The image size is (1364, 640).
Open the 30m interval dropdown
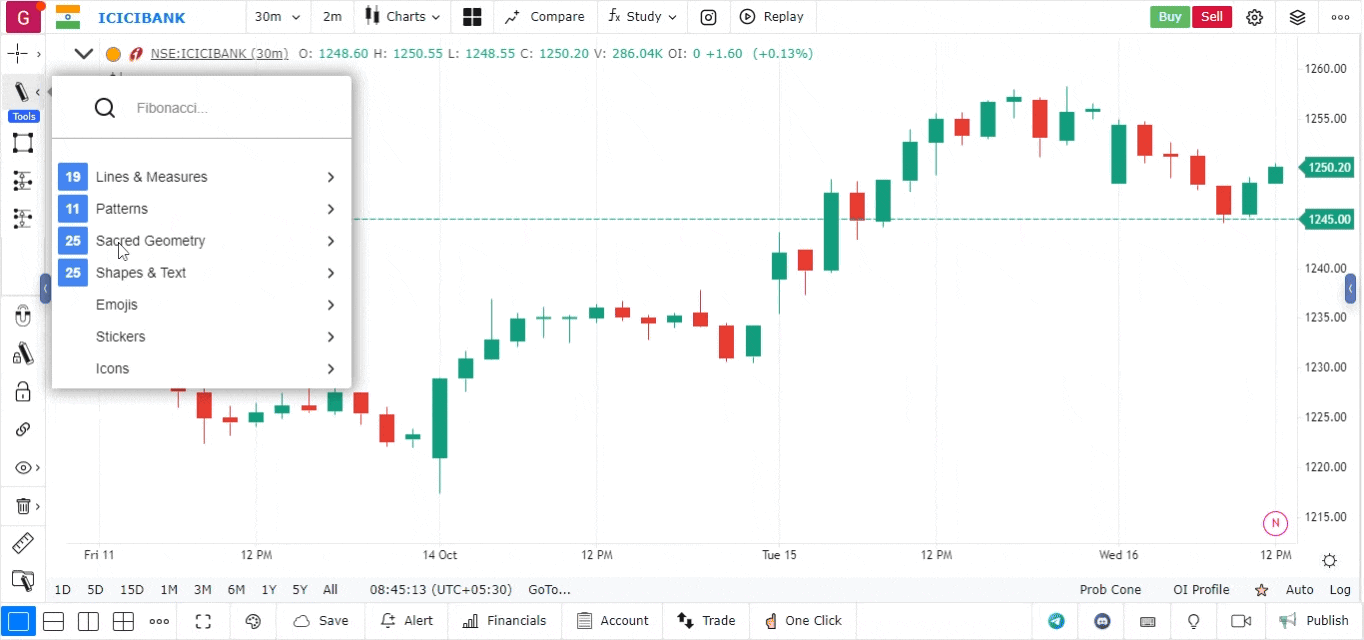[x=277, y=17]
